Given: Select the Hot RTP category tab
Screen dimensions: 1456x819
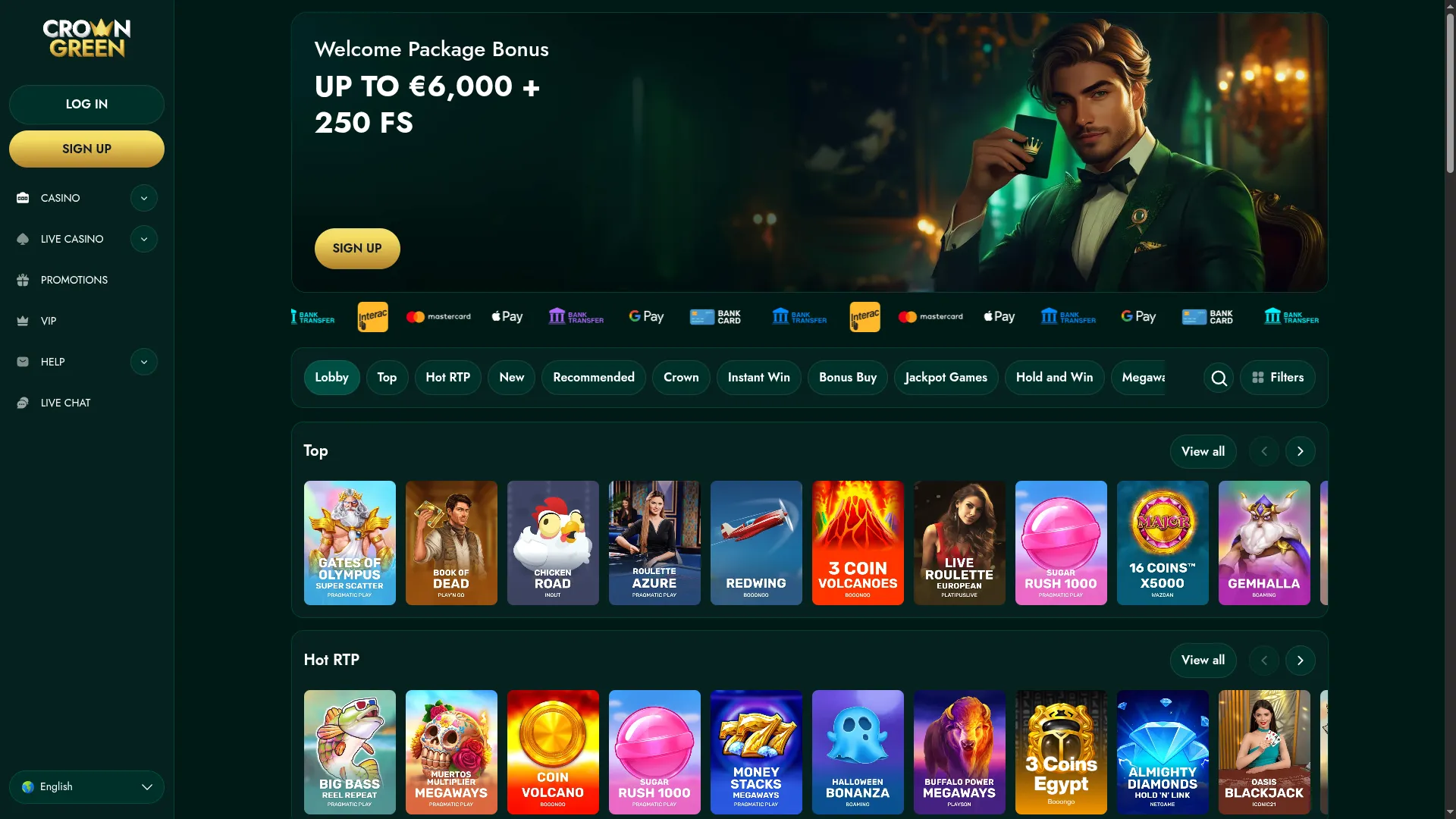Looking at the screenshot, I should pyautogui.click(x=447, y=378).
